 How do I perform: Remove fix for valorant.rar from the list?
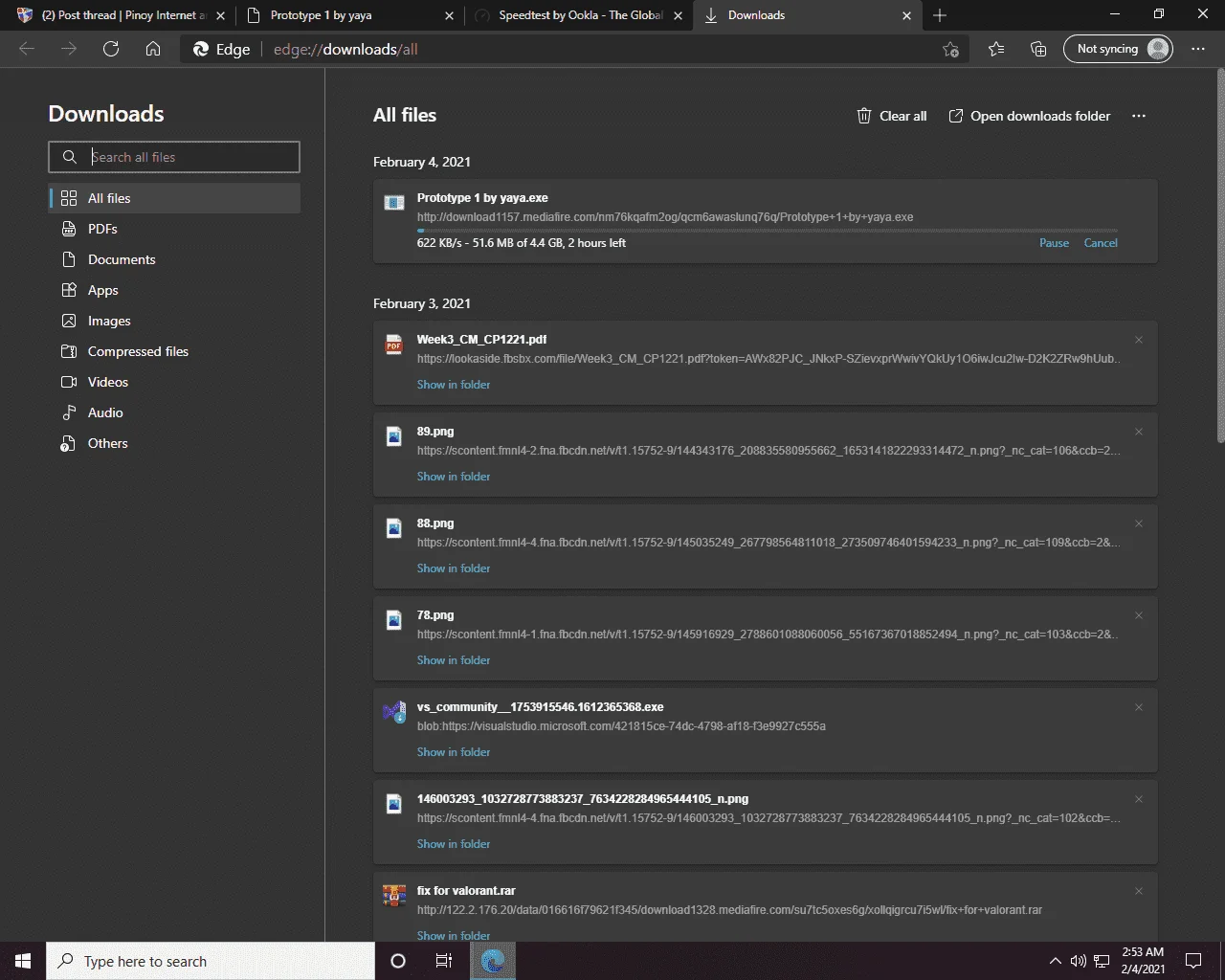click(1139, 891)
